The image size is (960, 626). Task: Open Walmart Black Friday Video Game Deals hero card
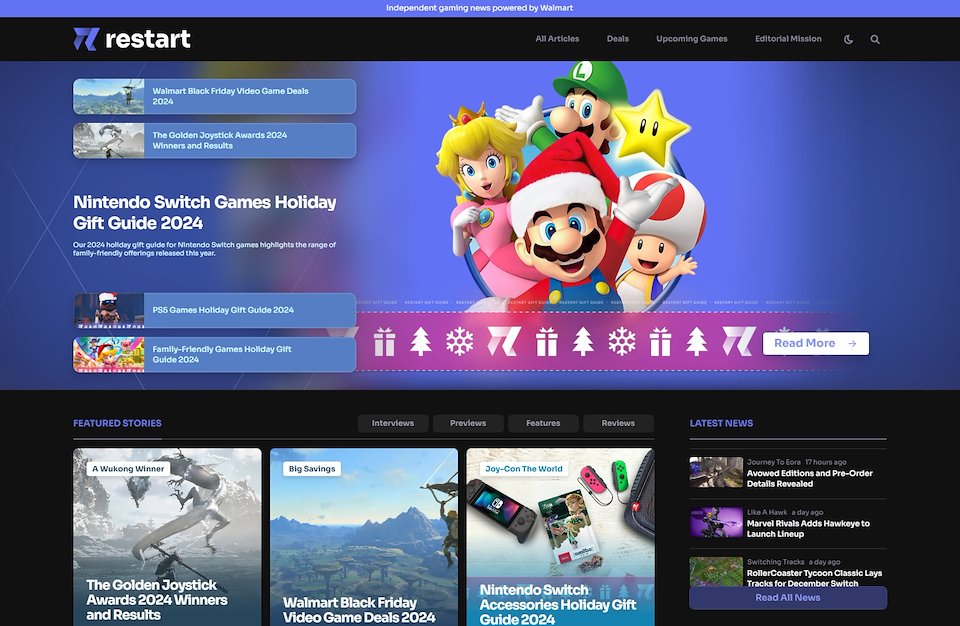click(x=214, y=96)
